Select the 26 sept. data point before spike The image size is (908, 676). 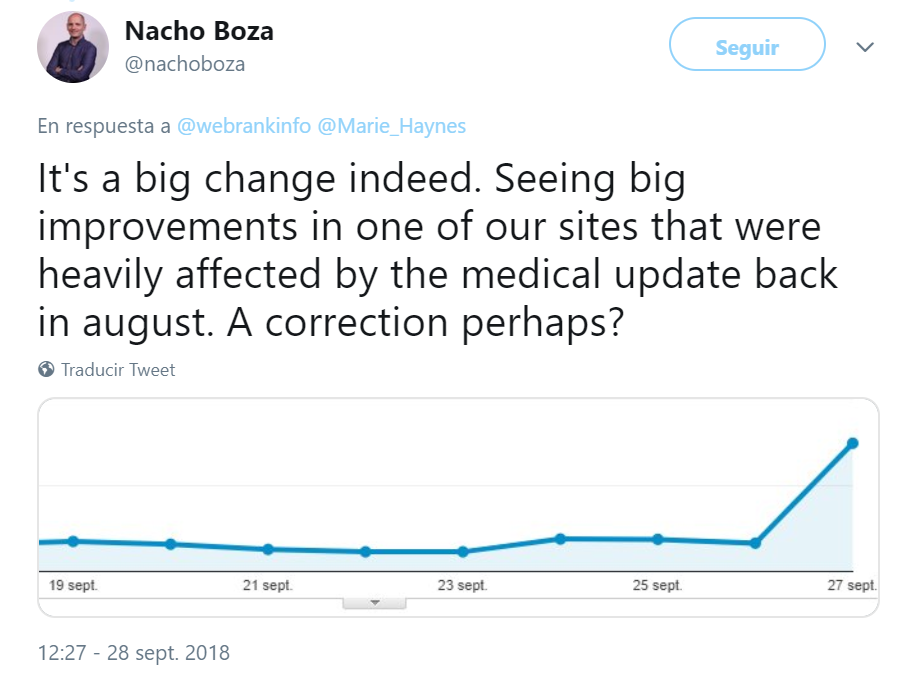tap(755, 543)
